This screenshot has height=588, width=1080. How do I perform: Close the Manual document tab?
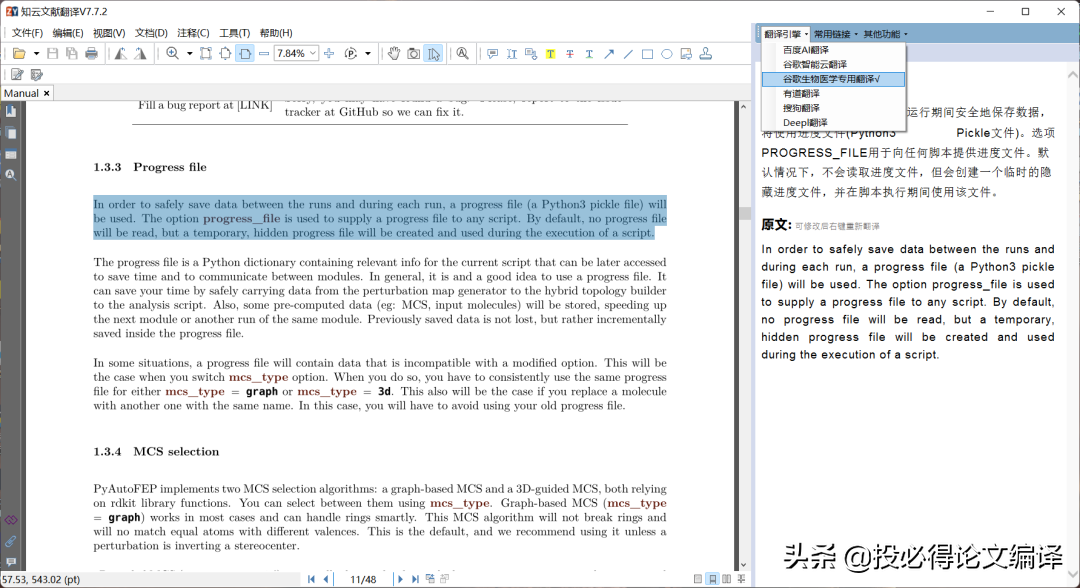tap(47, 93)
